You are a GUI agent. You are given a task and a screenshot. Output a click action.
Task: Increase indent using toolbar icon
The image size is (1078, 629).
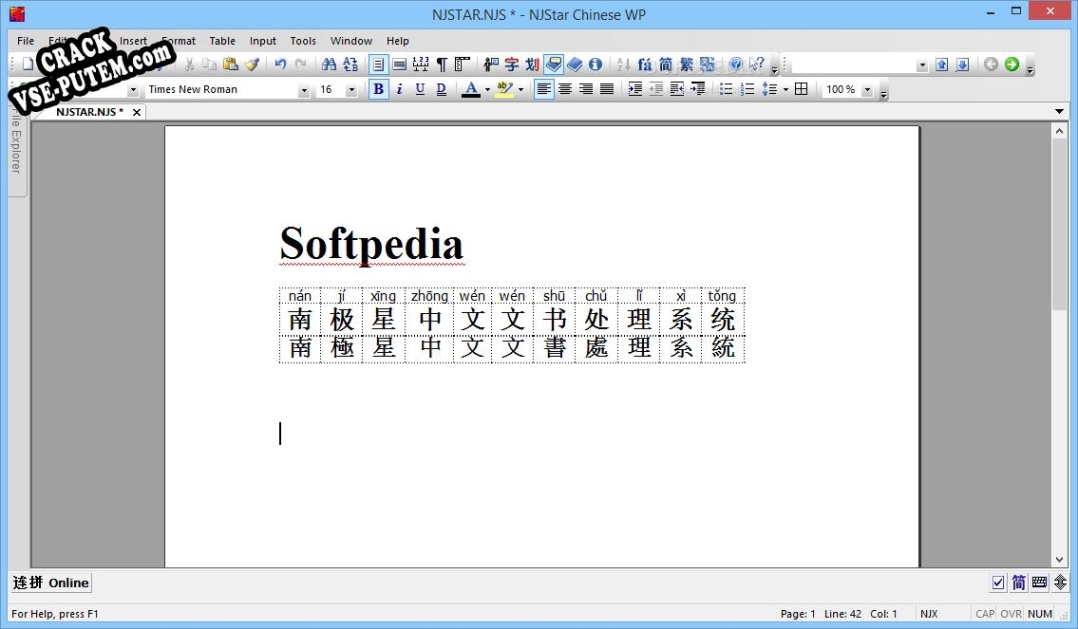[x=635, y=89]
